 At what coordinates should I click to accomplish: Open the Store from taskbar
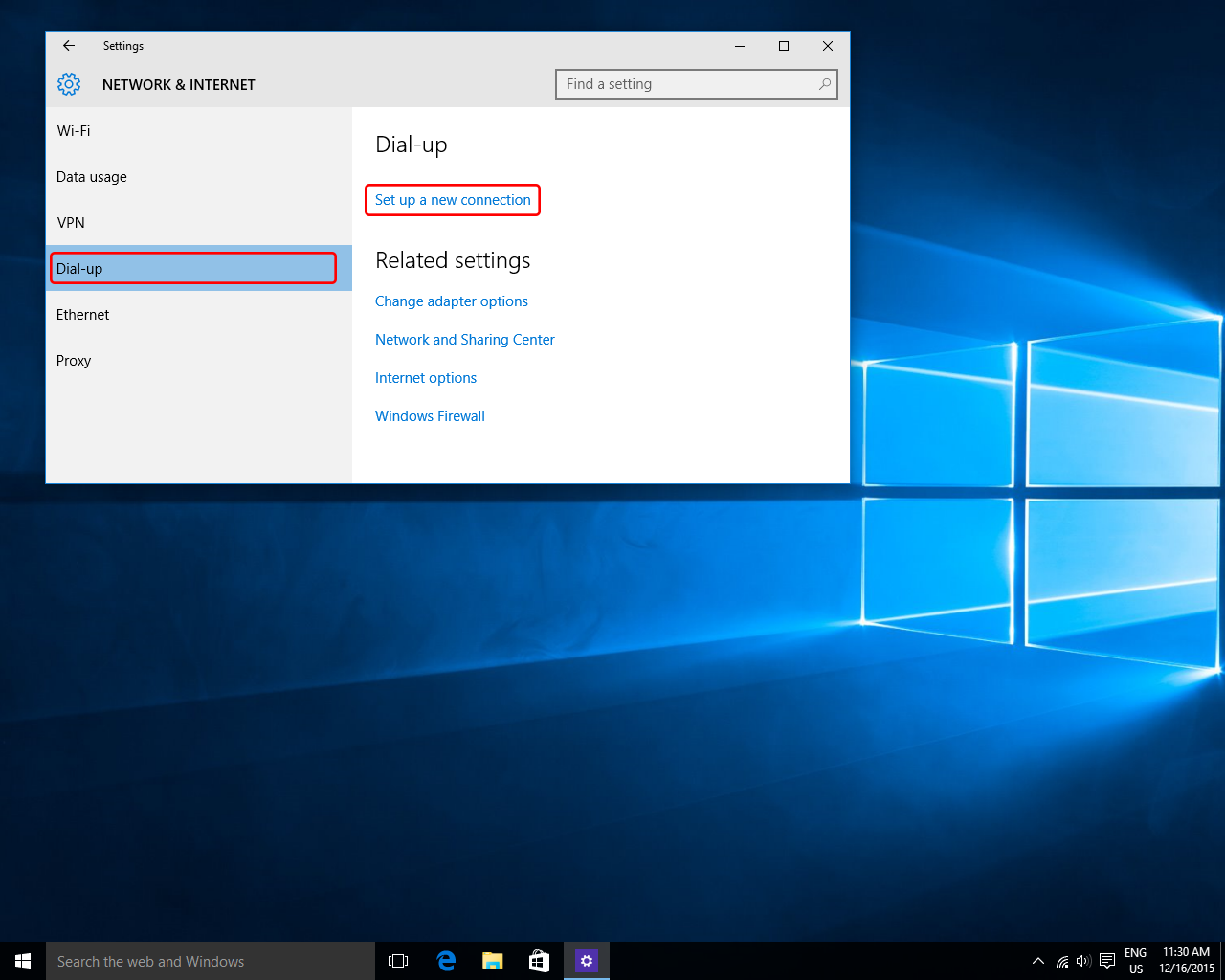coord(540,961)
